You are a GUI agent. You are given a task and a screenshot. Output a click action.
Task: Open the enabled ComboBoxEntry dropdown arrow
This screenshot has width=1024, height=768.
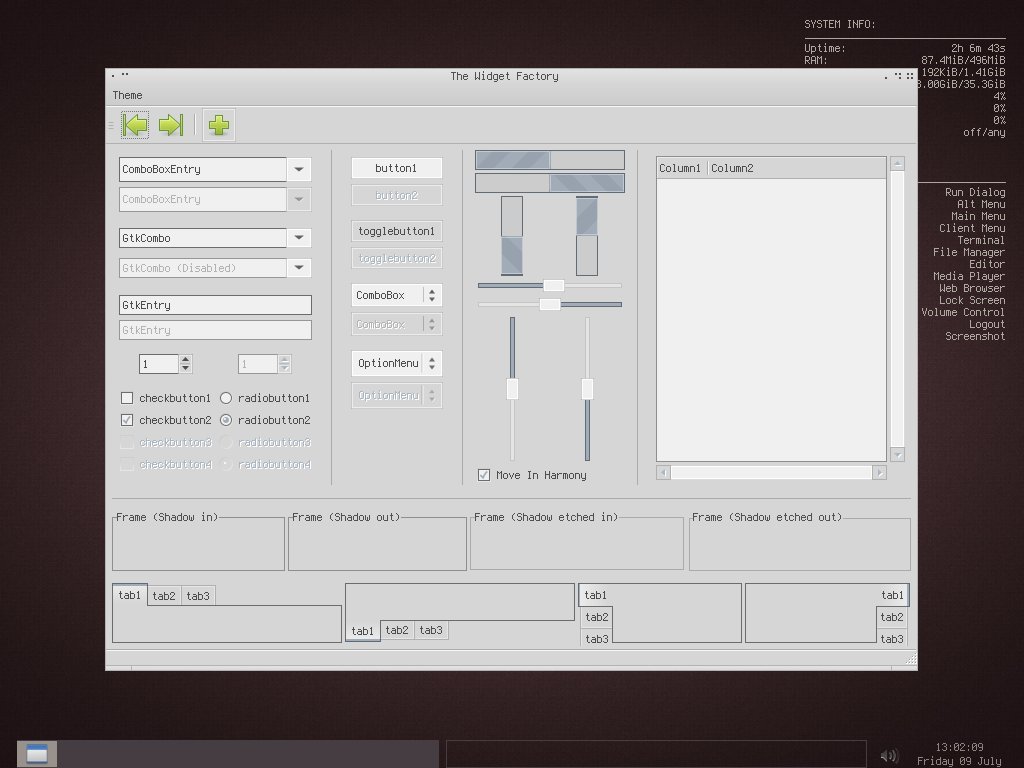[x=298, y=169]
